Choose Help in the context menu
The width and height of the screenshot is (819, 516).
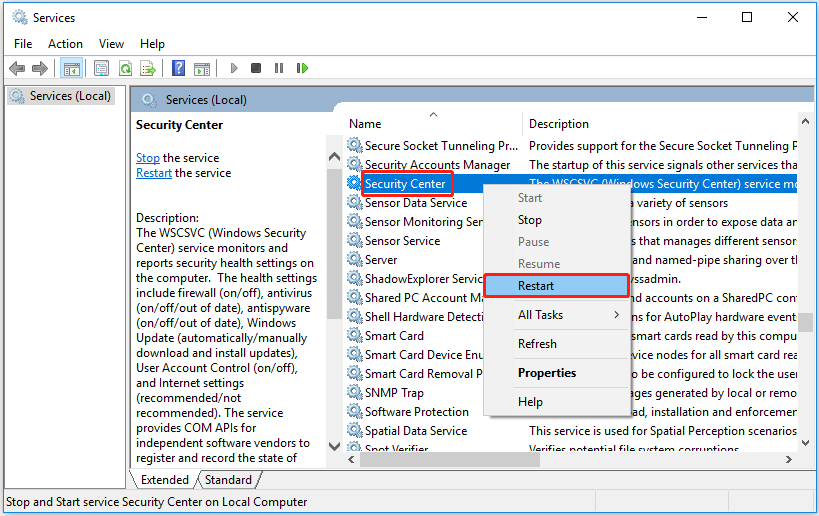point(557,402)
